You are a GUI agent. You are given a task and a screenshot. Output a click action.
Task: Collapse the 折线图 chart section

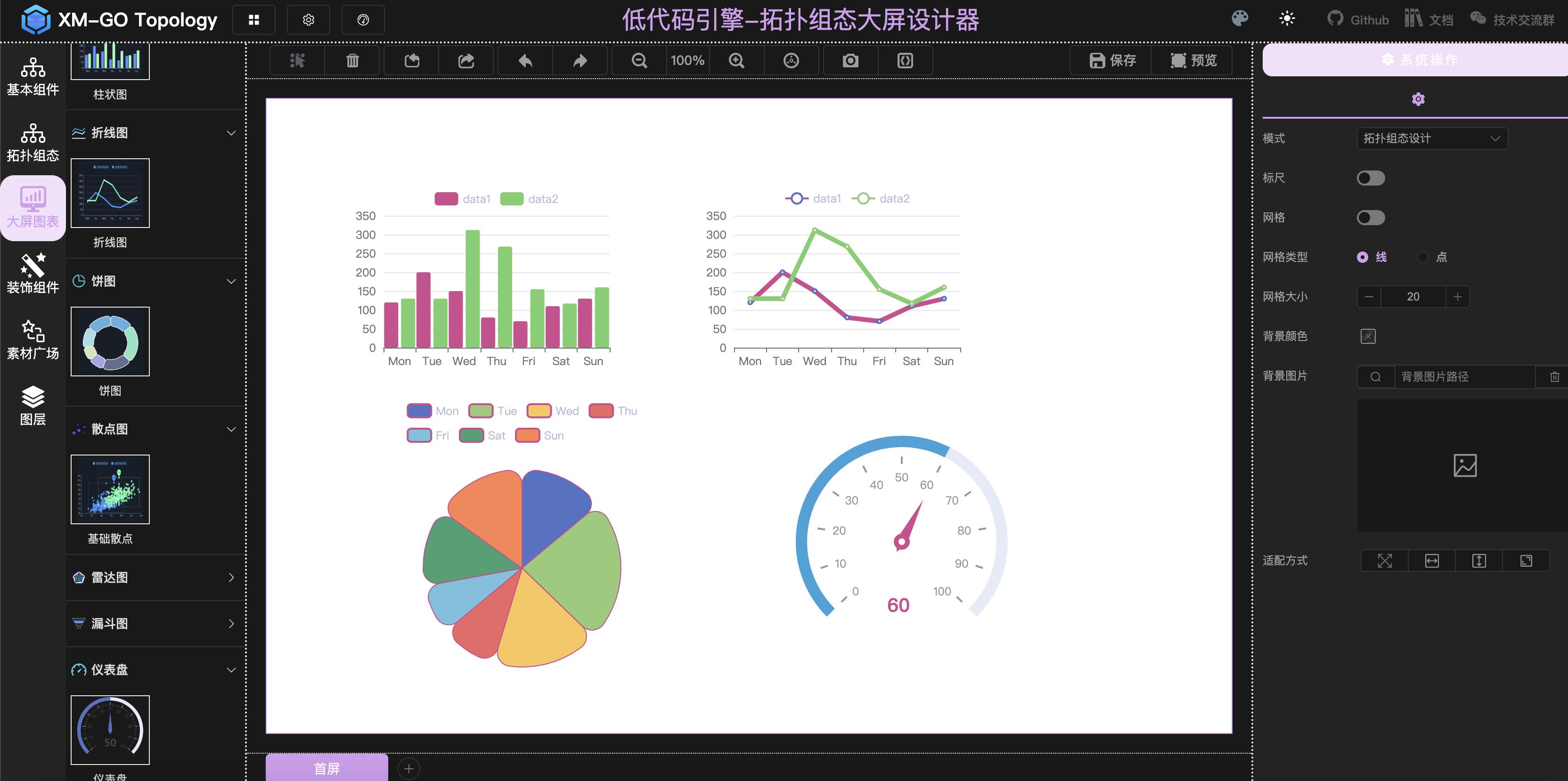(x=230, y=133)
